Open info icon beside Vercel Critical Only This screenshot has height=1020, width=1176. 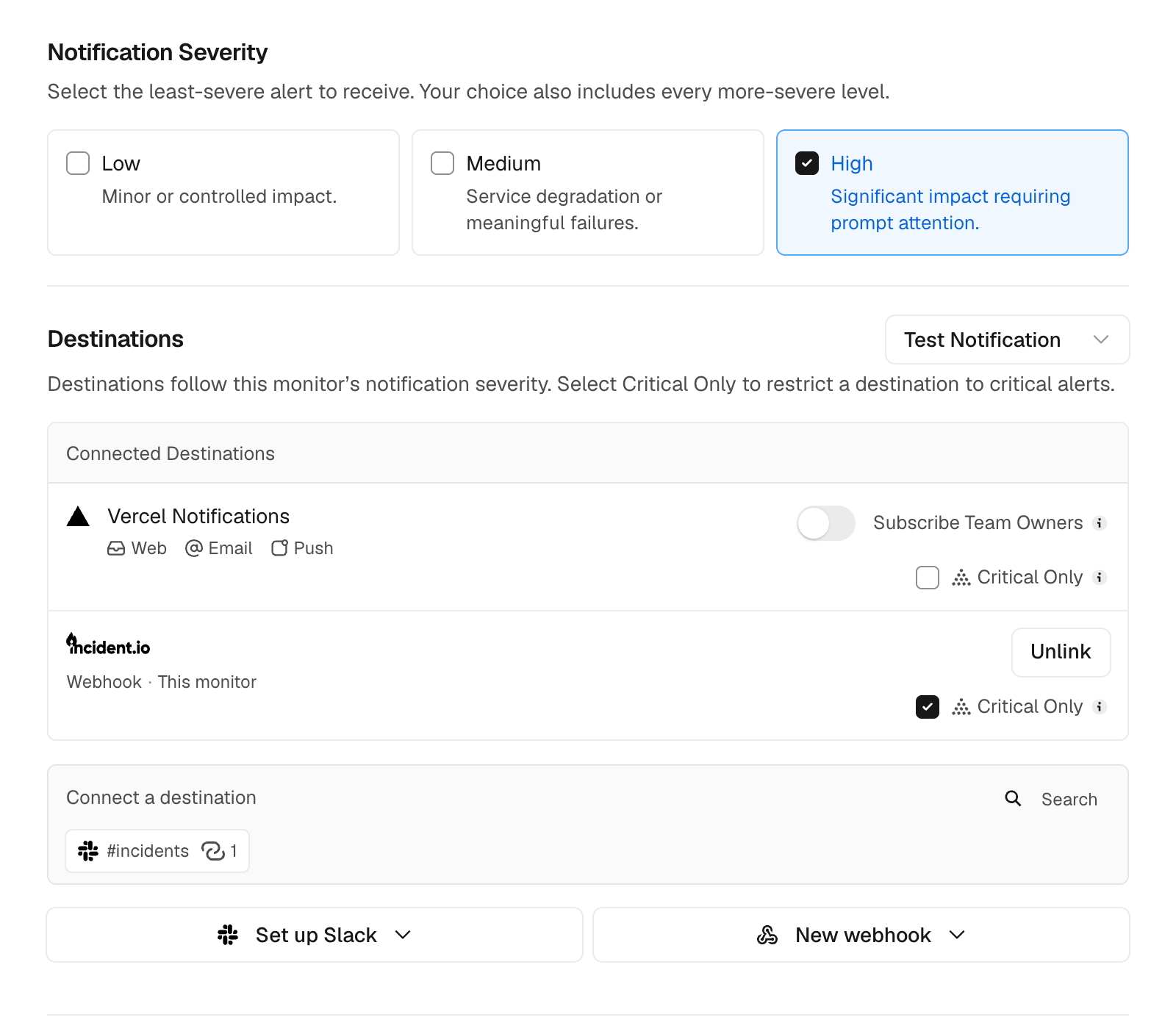[1100, 578]
